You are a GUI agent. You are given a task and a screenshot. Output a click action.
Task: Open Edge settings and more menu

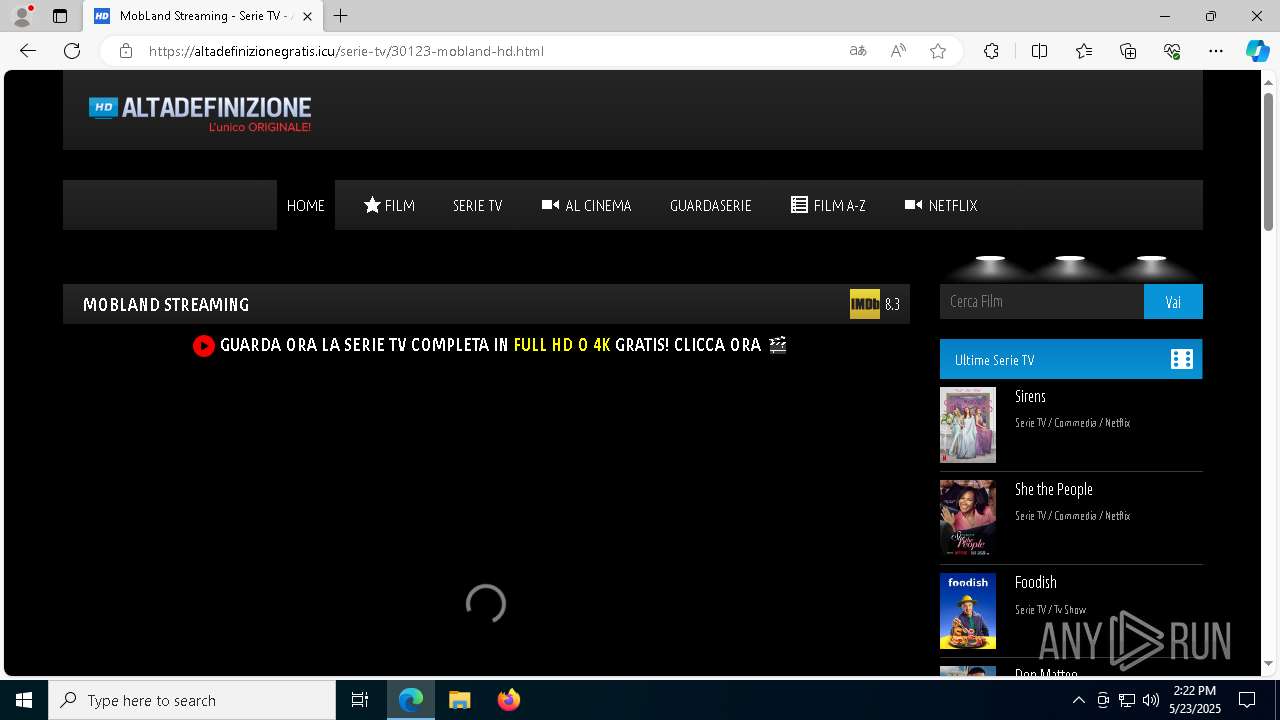click(x=1216, y=51)
